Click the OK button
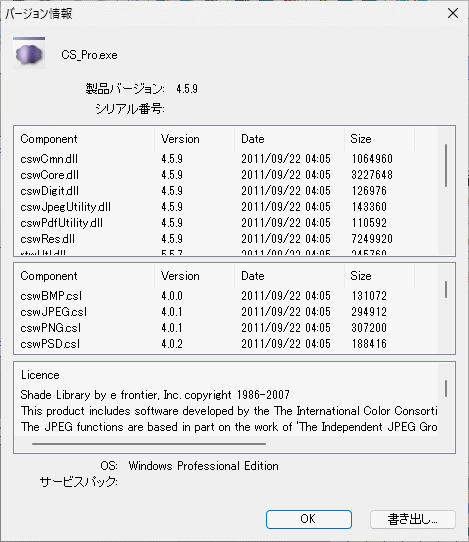This screenshot has height=542, width=469. coord(309,519)
